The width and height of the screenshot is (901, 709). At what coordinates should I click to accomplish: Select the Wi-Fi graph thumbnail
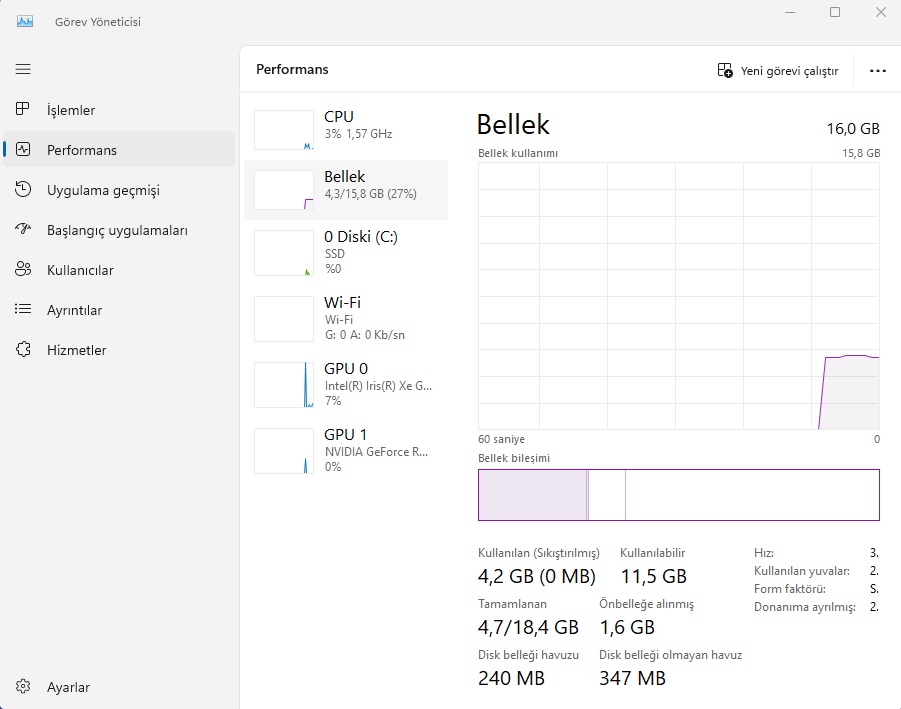284,319
